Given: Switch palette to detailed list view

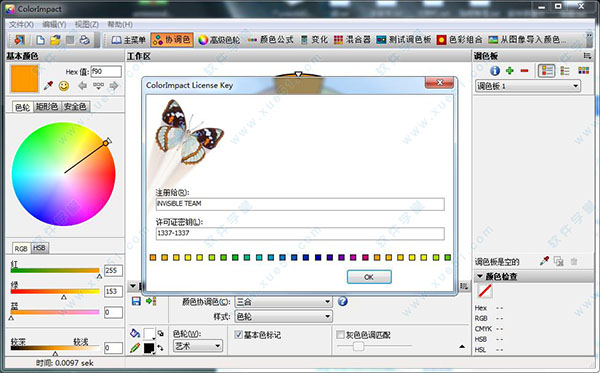Looking at the screenshot, I should [x=546, y=71].
